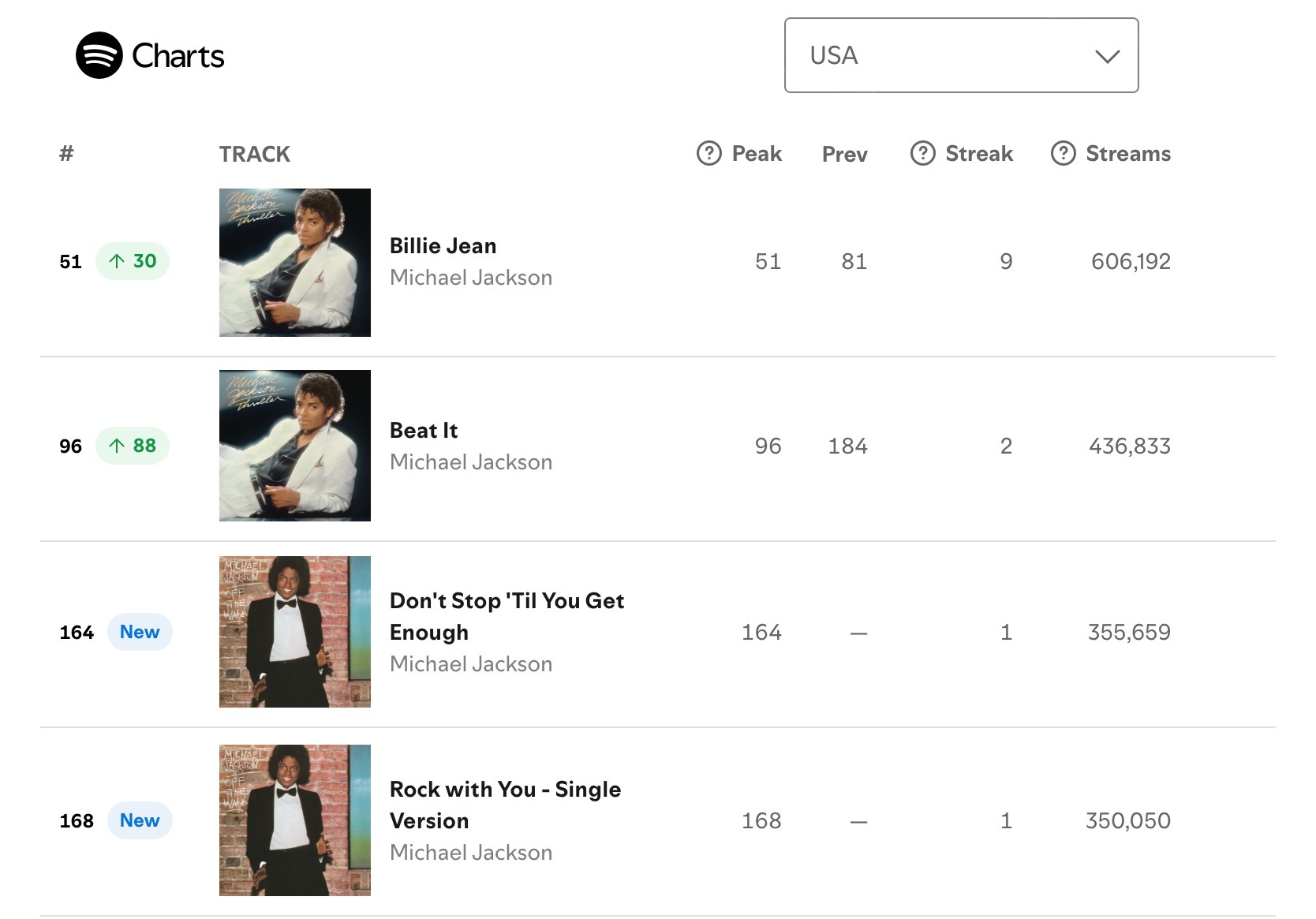The width and height of the screenshot is (1316, 919).
Task: Open the USA country dropdown
Action: [x=960, y=55]
